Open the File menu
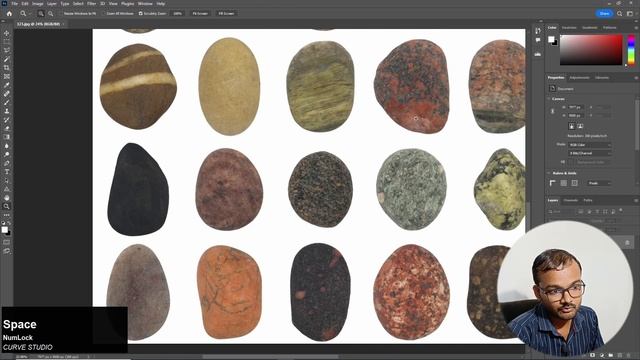 coord(15,4)
